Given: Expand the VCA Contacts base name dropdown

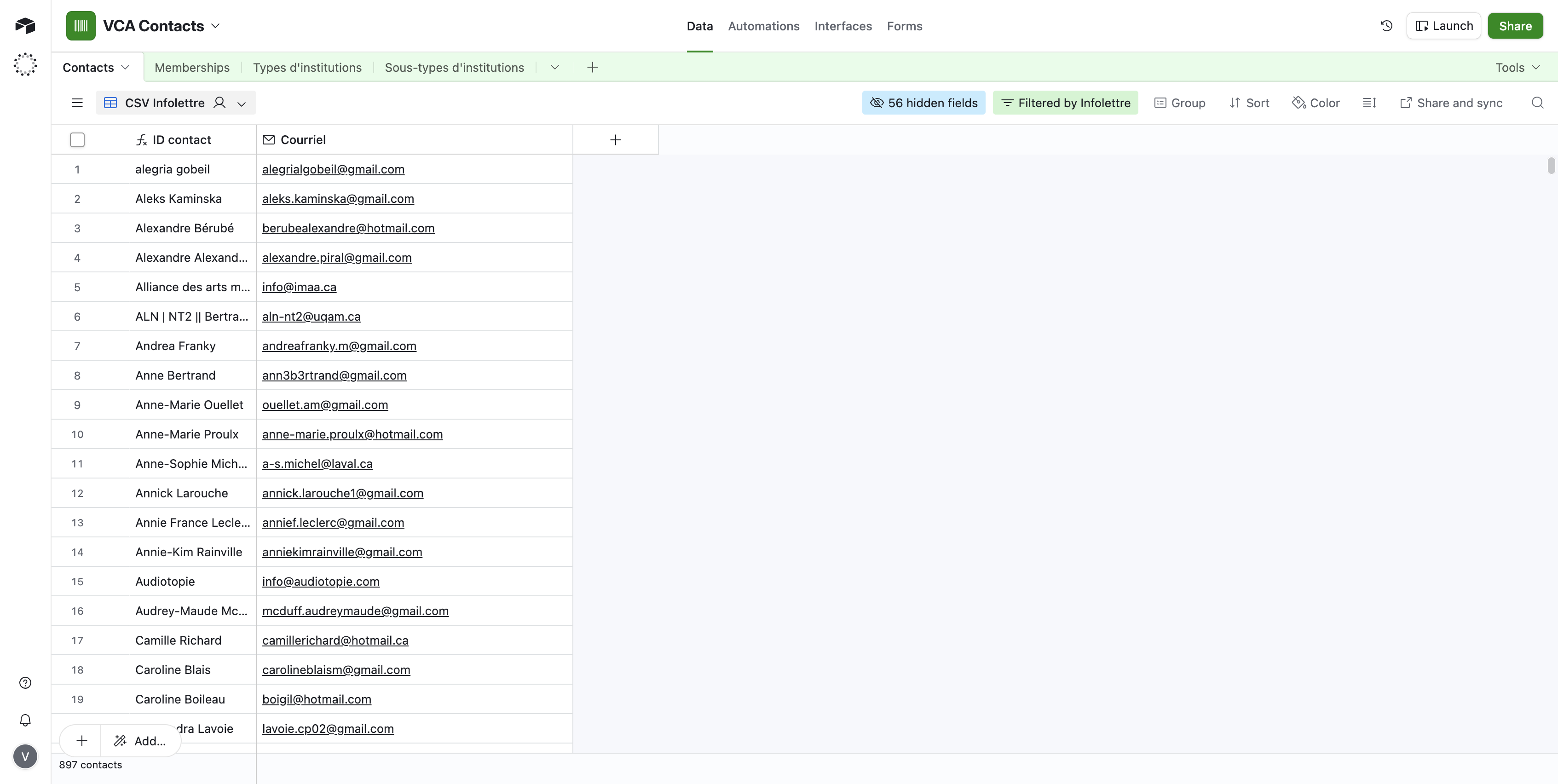Looking at the screenshot, I should coord(216,26).
